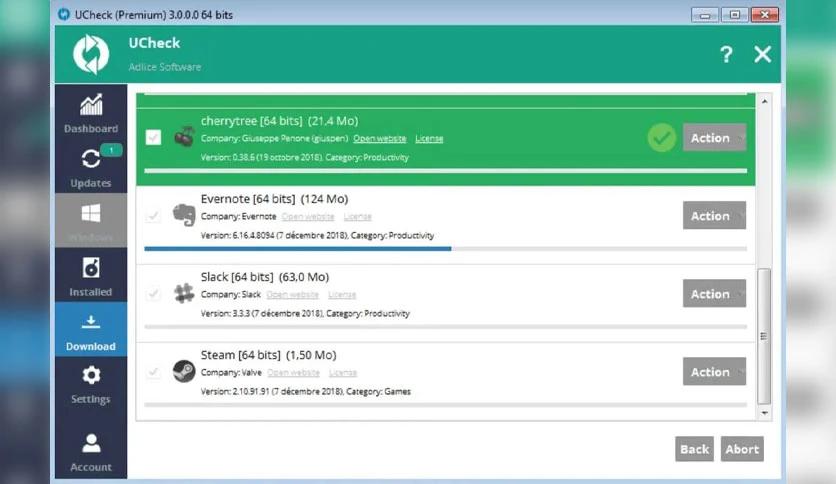
Task: Open License link for Evernote
Action: [x=358, y=216]
